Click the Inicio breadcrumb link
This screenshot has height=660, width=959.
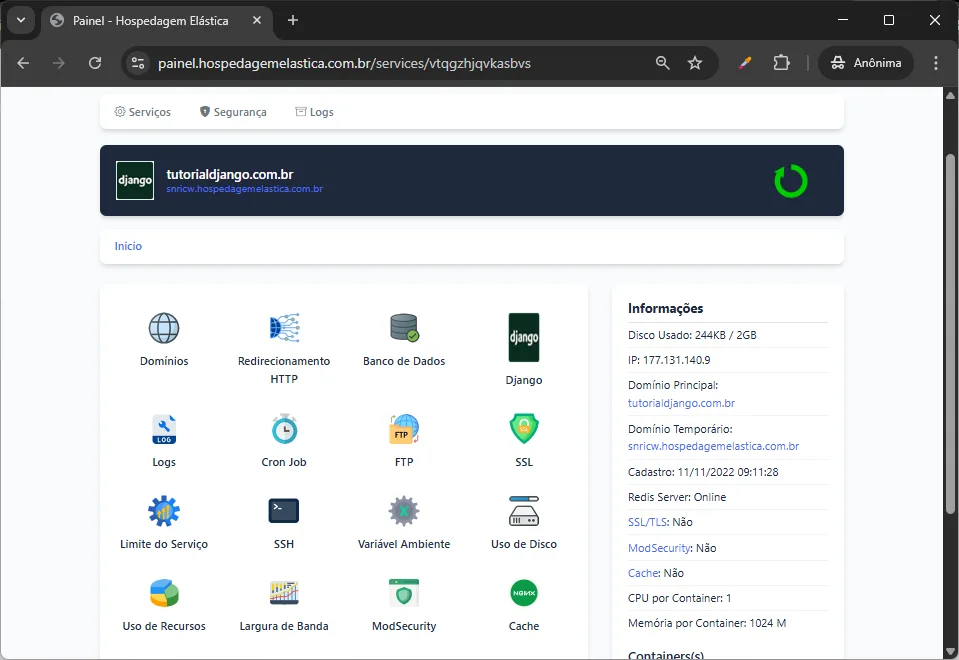click(128, 246)
